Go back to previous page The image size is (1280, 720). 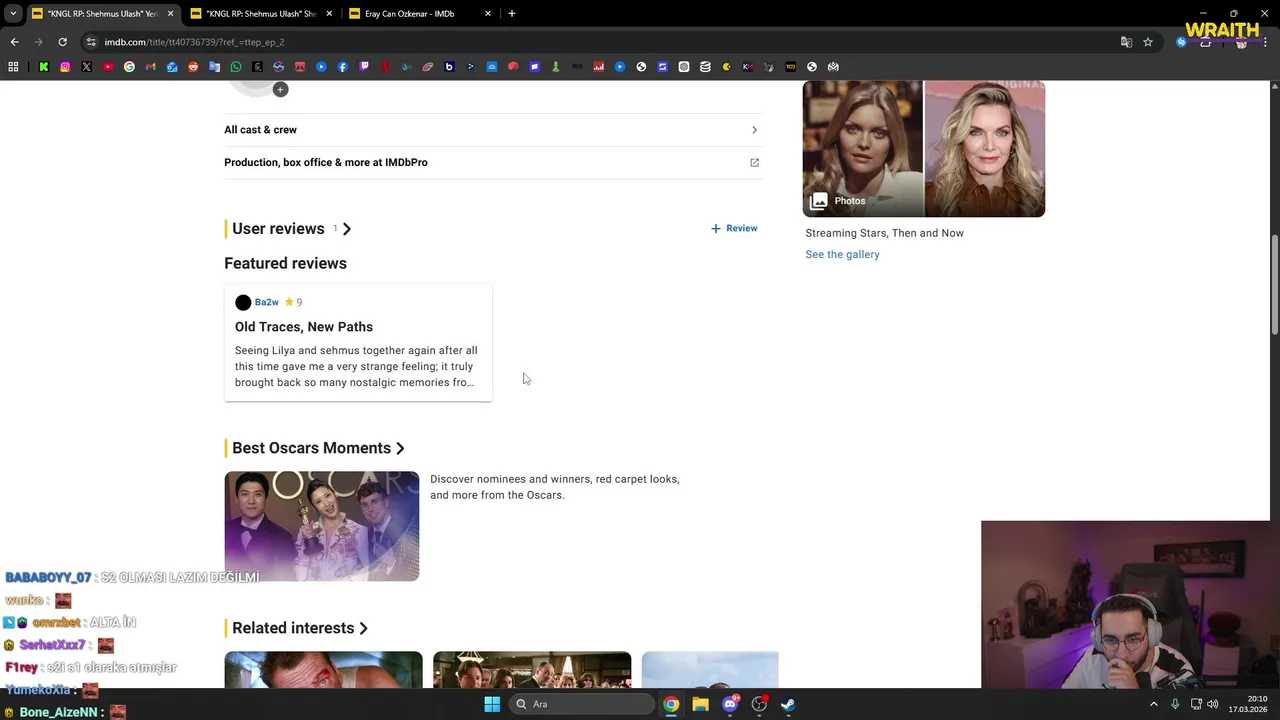pyautogui.click(x=14, y=42)
